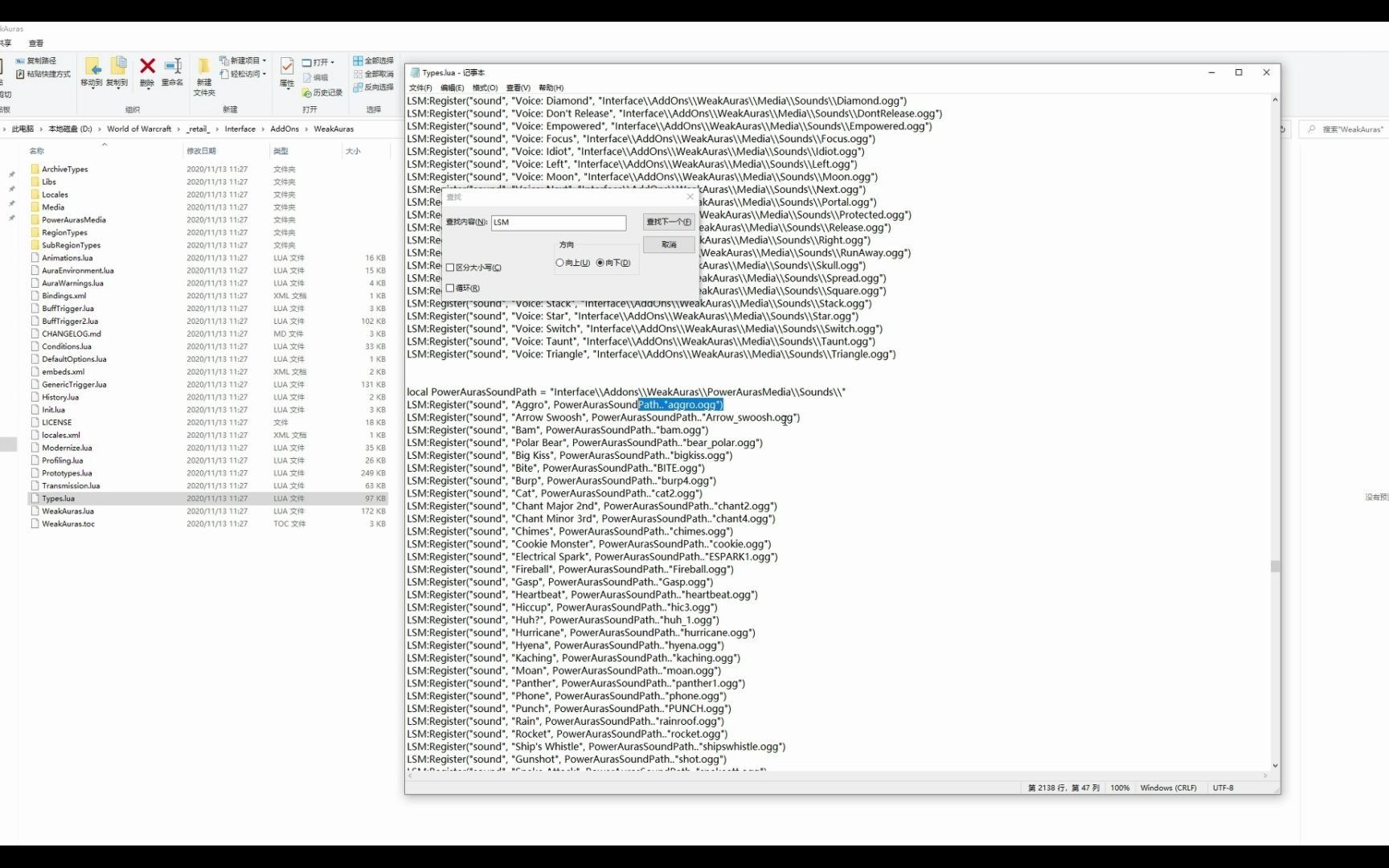Viewport: 1389px width, 868px height.
Task: Click Notepad vertical scrollbar thumb
Action: click(1275, 567)
